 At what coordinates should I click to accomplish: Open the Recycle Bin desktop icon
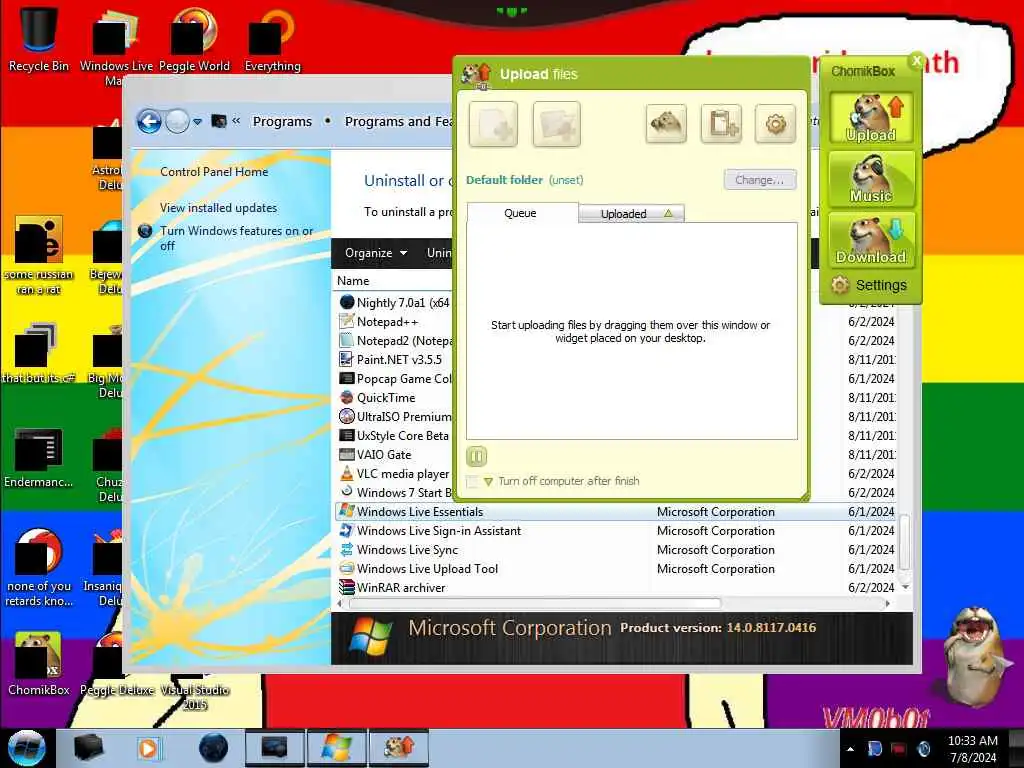click(39, 39)
